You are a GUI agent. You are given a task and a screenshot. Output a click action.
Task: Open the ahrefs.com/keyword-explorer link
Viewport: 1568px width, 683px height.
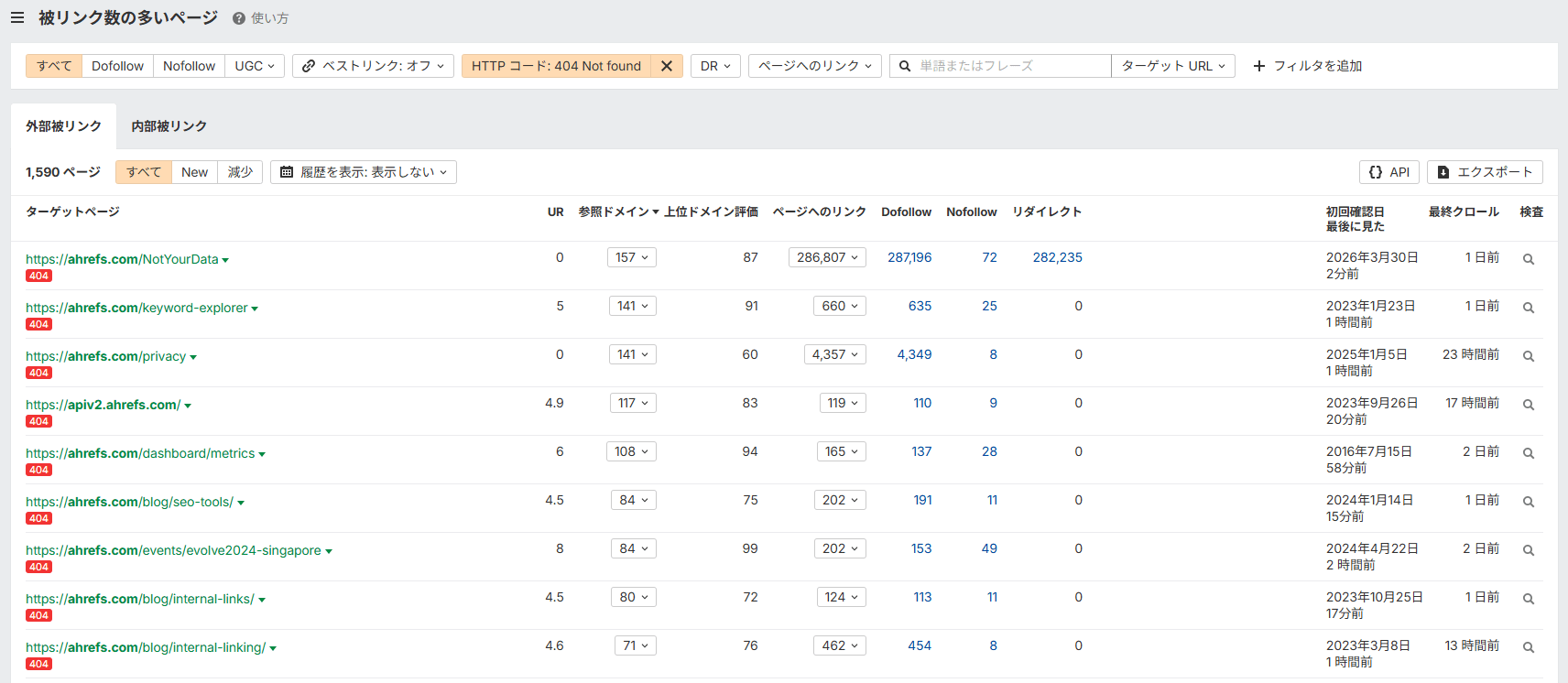pos(136,308)
